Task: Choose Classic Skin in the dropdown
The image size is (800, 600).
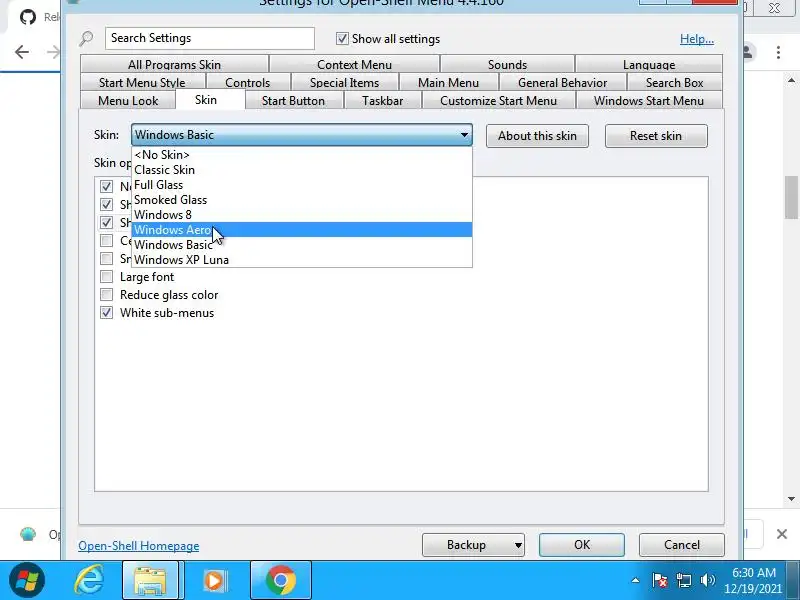Action: (302, 170)
